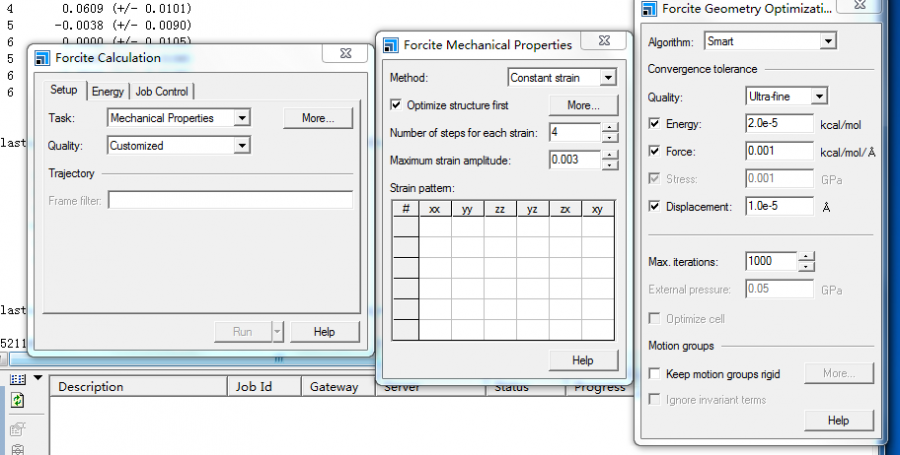Toggle the Displacement convergence checkbox

pos(654,206)
